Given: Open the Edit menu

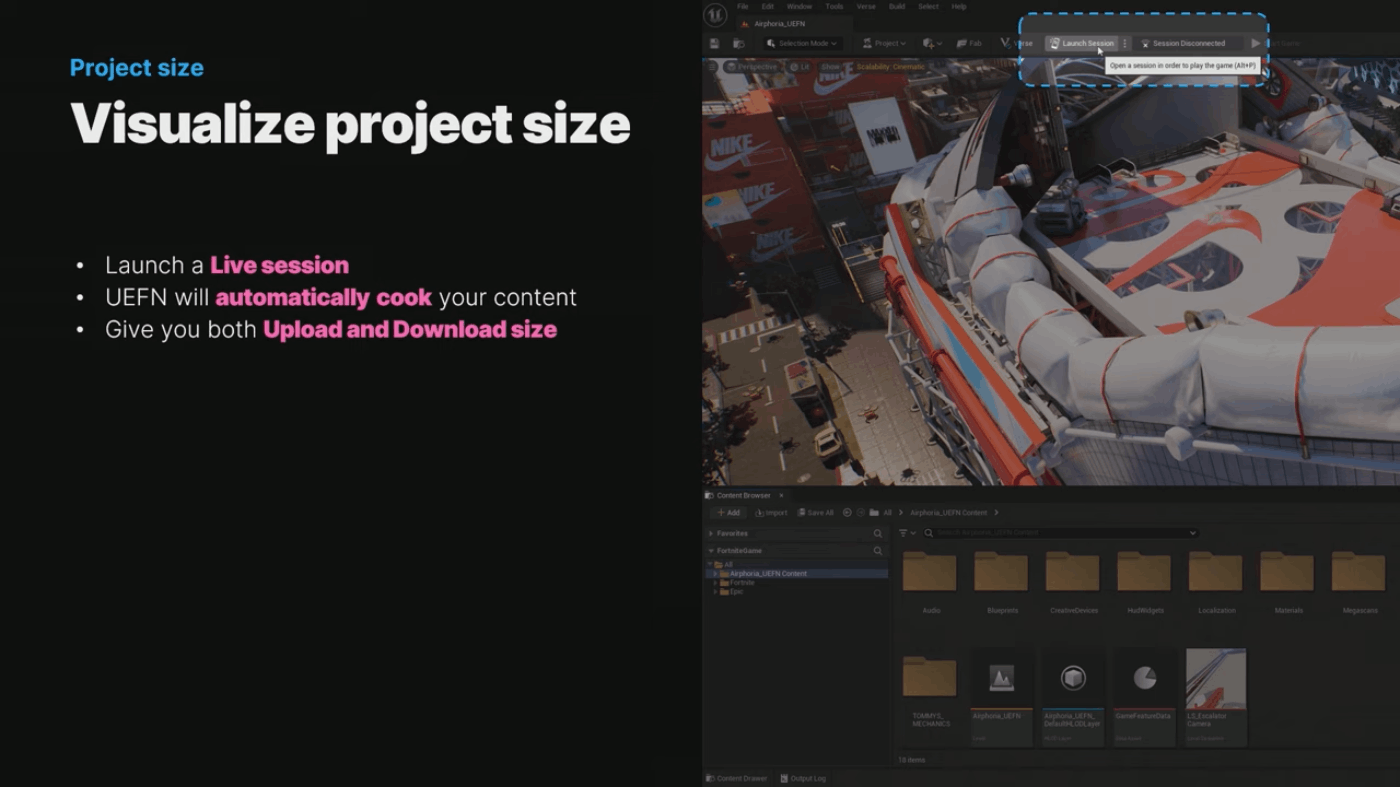Looking at the screenshot, I should point(768,7).
